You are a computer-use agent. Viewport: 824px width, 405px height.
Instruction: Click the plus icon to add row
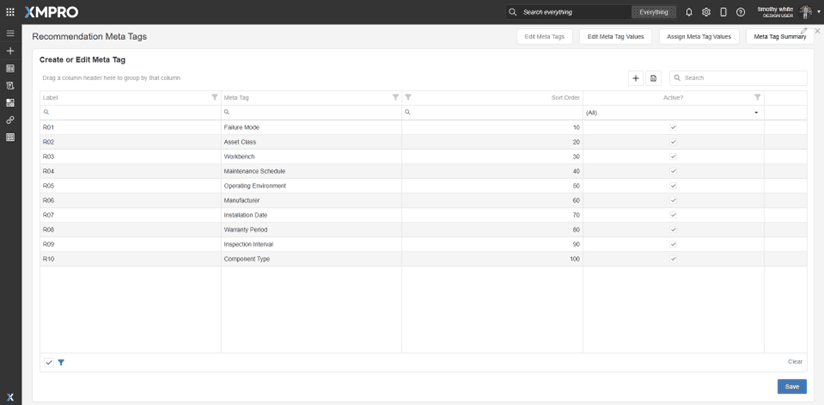pos(636,78)
